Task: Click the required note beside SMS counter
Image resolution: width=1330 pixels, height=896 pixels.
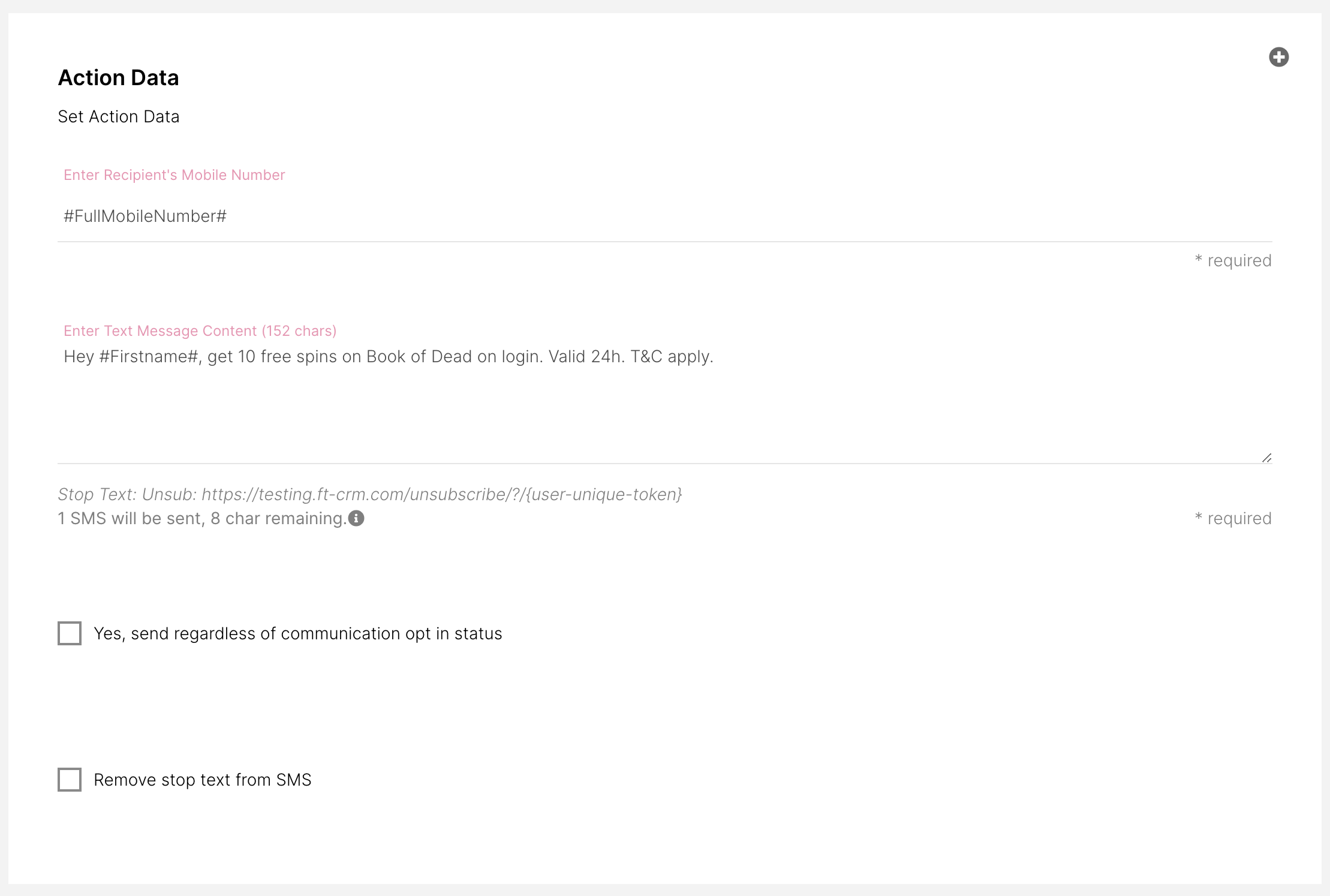Action: [1233, 519]
